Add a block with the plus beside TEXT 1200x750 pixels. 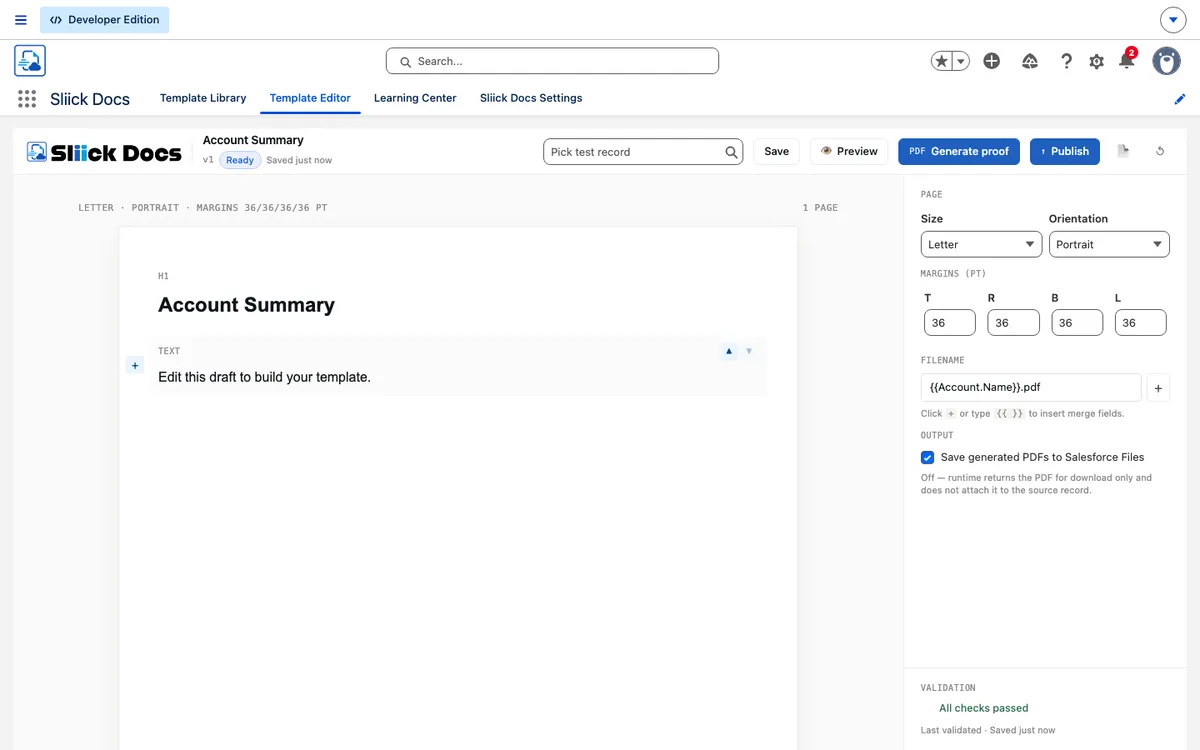[135, 366]
